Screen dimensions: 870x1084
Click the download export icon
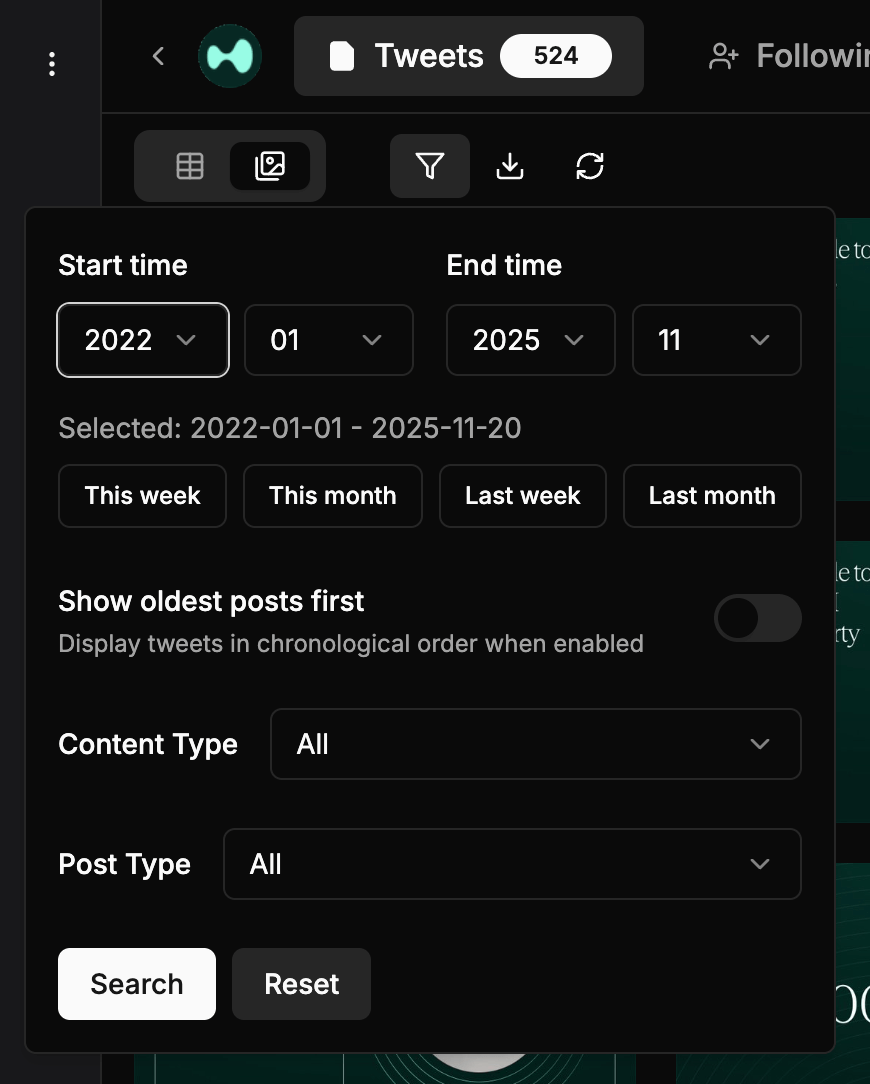[510, 166]
